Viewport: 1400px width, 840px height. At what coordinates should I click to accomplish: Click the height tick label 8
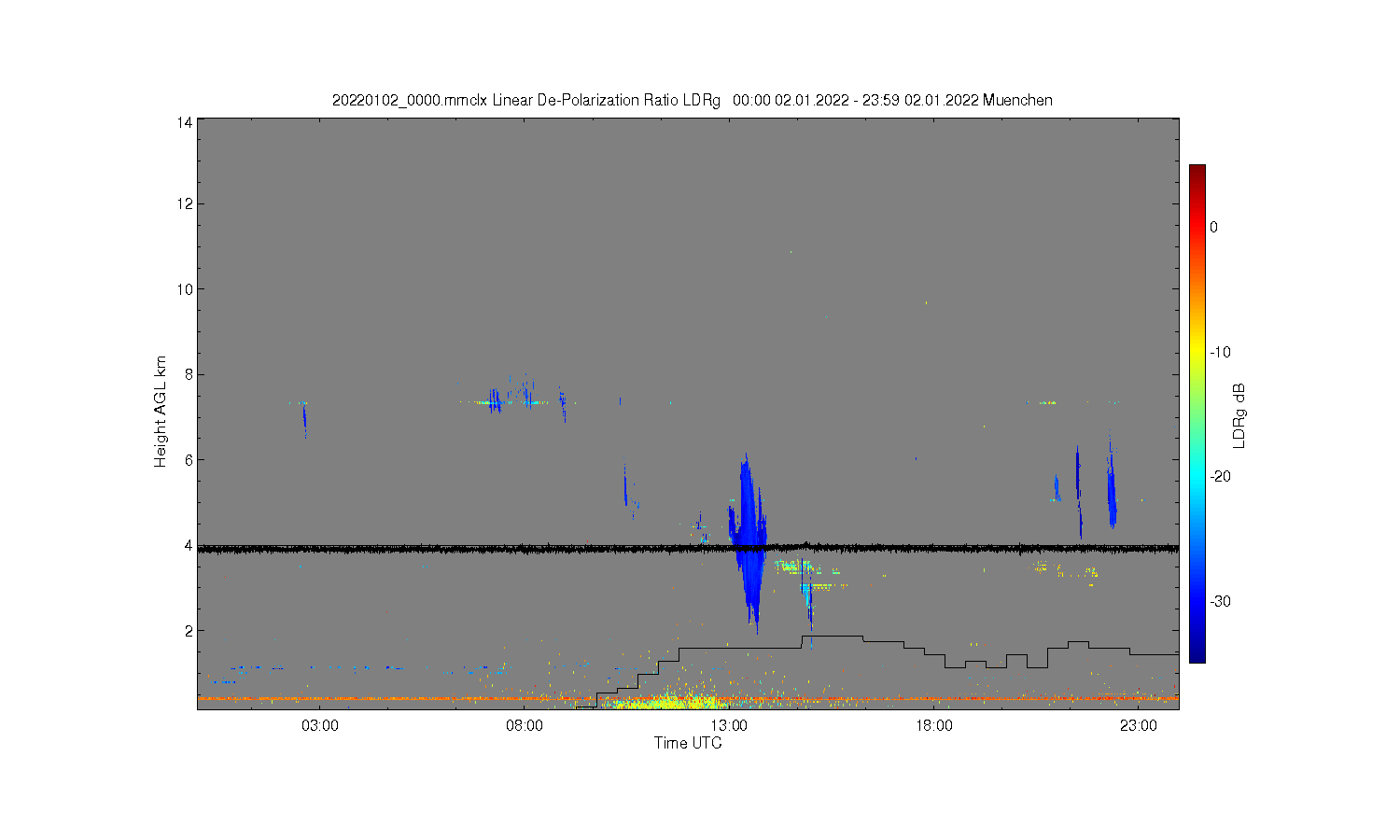[189, 374]
